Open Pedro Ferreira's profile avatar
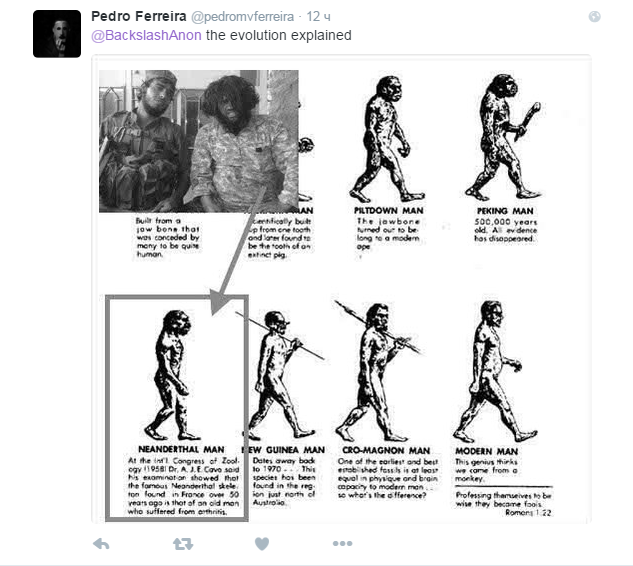The height and width of the screenshot is (566, 633). [57, 34]
